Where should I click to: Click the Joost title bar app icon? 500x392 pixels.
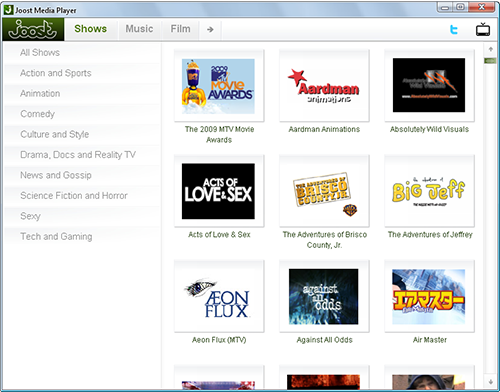click(8, 10)
